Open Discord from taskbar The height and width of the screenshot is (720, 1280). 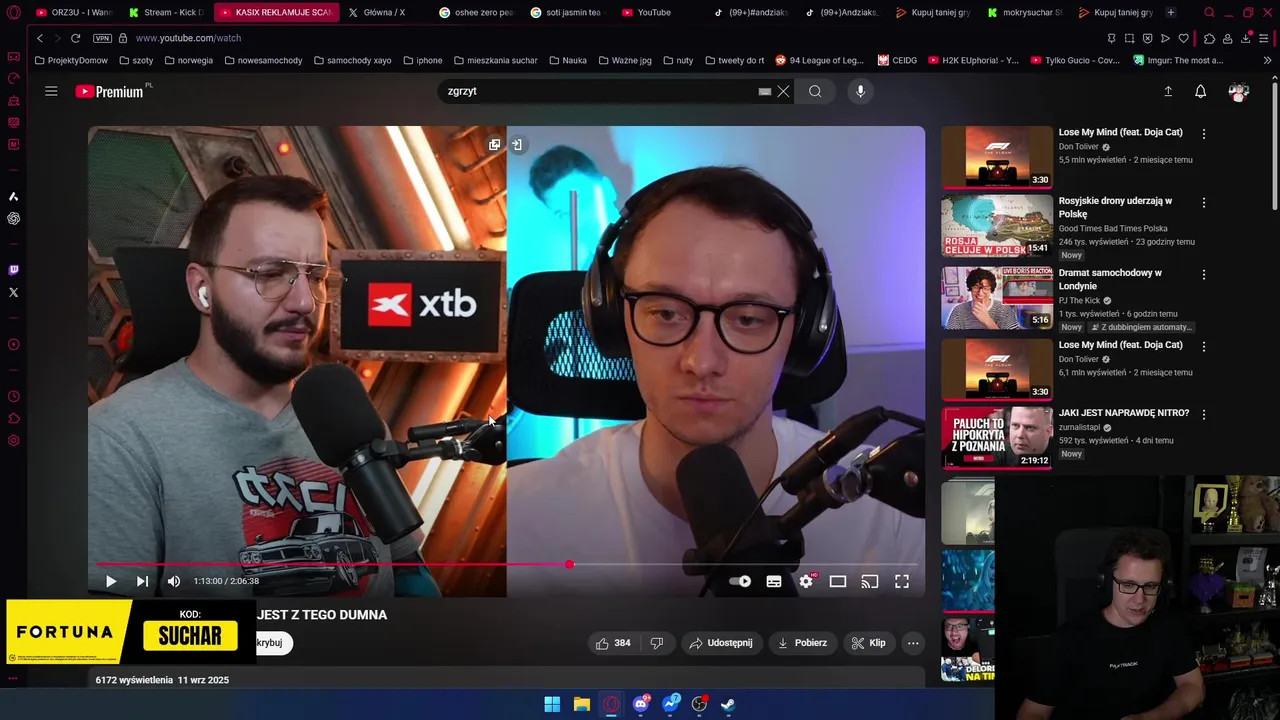click(640, 704)
